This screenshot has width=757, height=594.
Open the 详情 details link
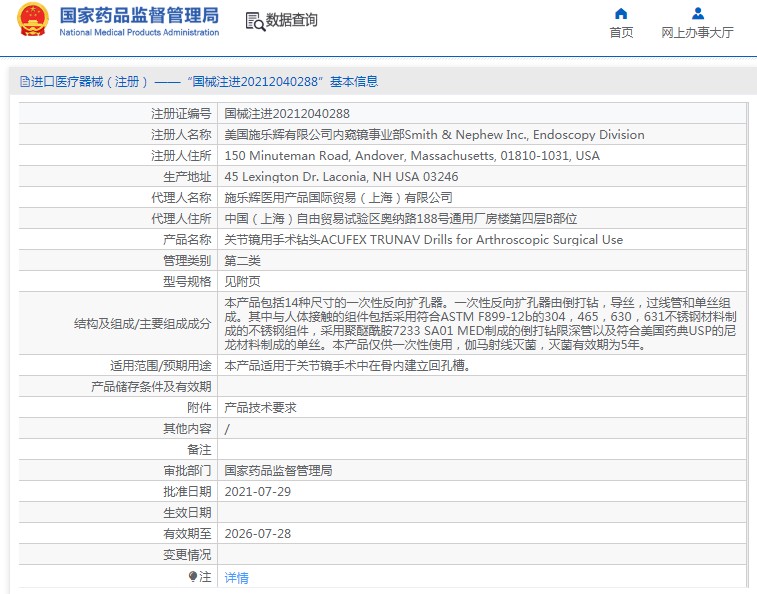(237, 578)
